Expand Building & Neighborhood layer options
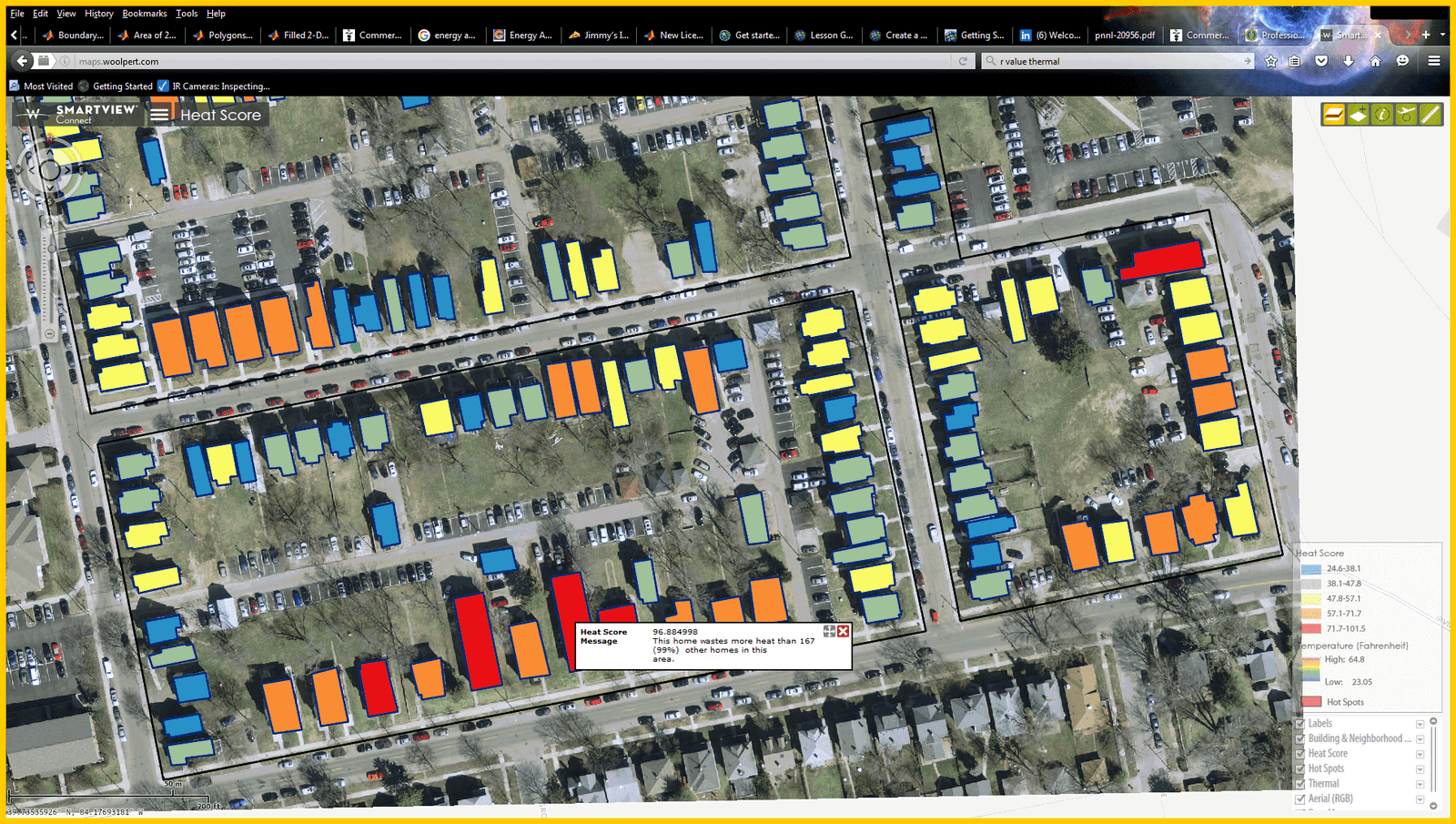This screenshot has width=1456, height=824. [x=1420, y=739]
